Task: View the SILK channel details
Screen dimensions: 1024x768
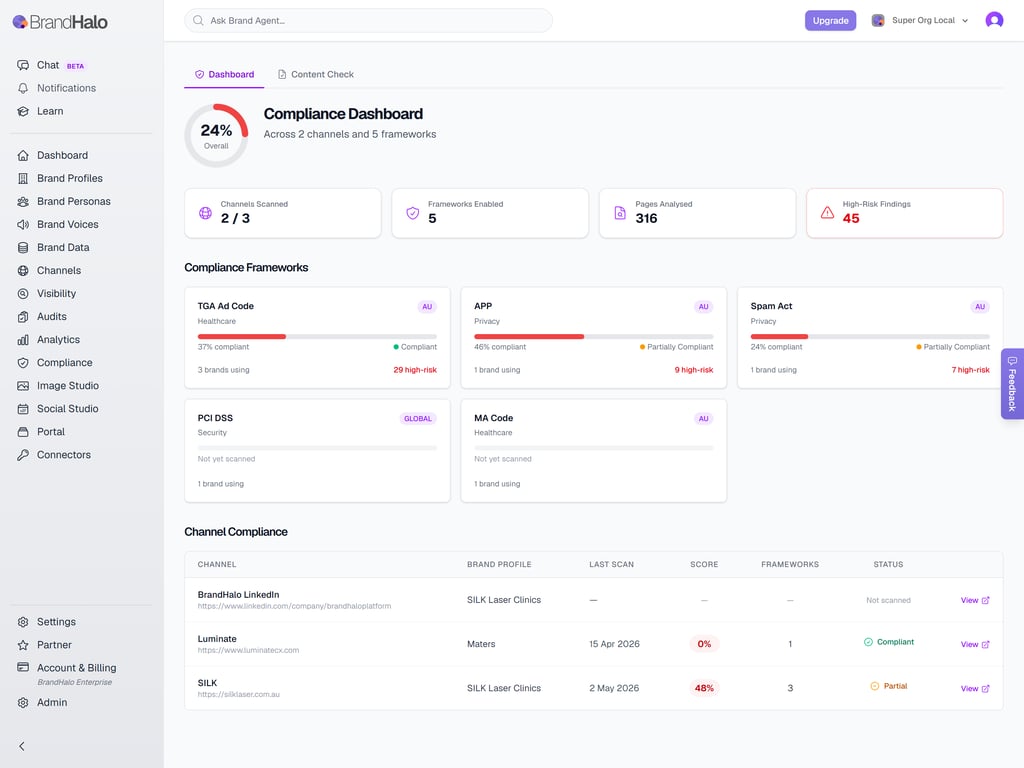Action: pos(974,688)
